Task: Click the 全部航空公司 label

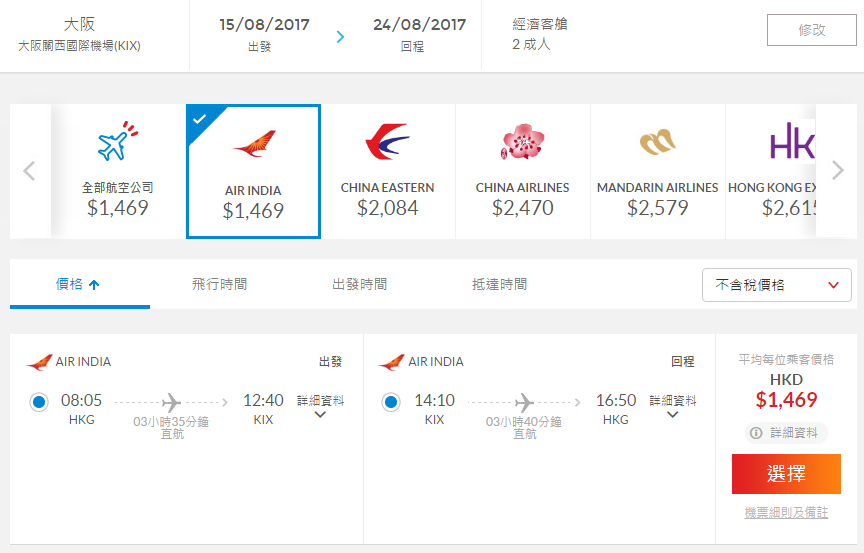Action: pyautogui.click(x=118, y=188)
